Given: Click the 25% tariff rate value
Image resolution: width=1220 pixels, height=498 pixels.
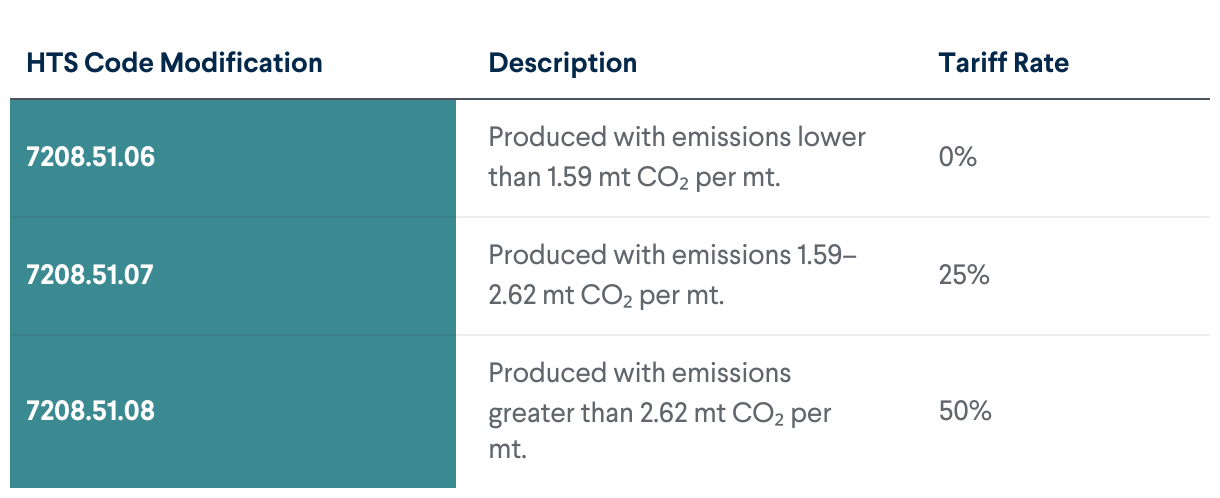Looking at the screenshot, I should (x=964, y=274).
